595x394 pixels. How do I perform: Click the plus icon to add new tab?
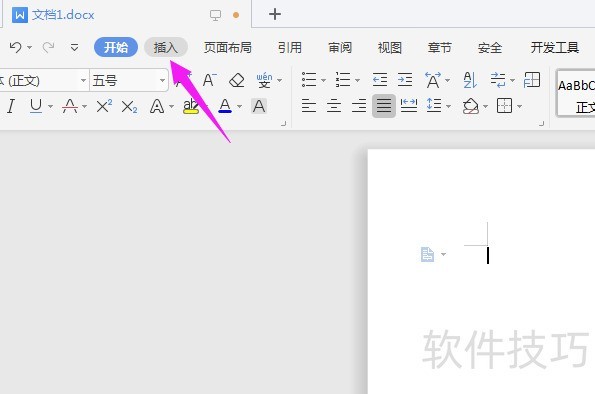click(x=275, y=14)
